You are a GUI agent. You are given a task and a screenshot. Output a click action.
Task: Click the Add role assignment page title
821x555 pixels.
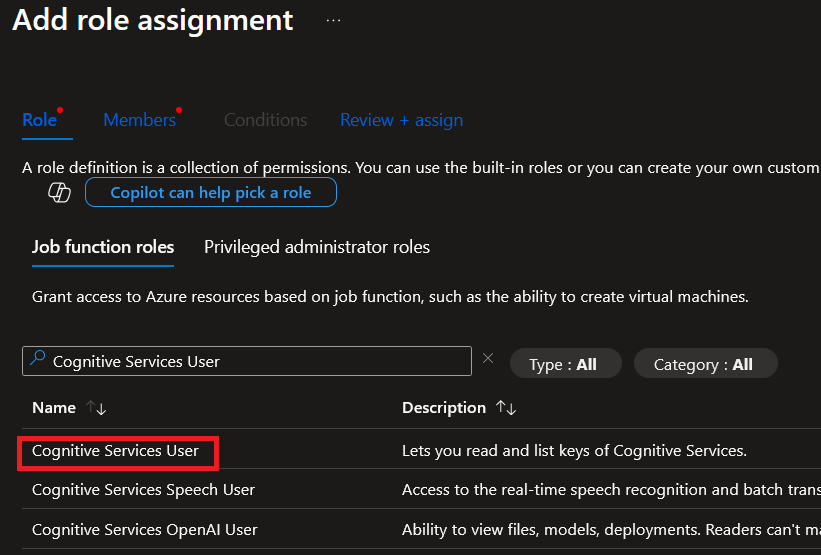click(152, 20)
